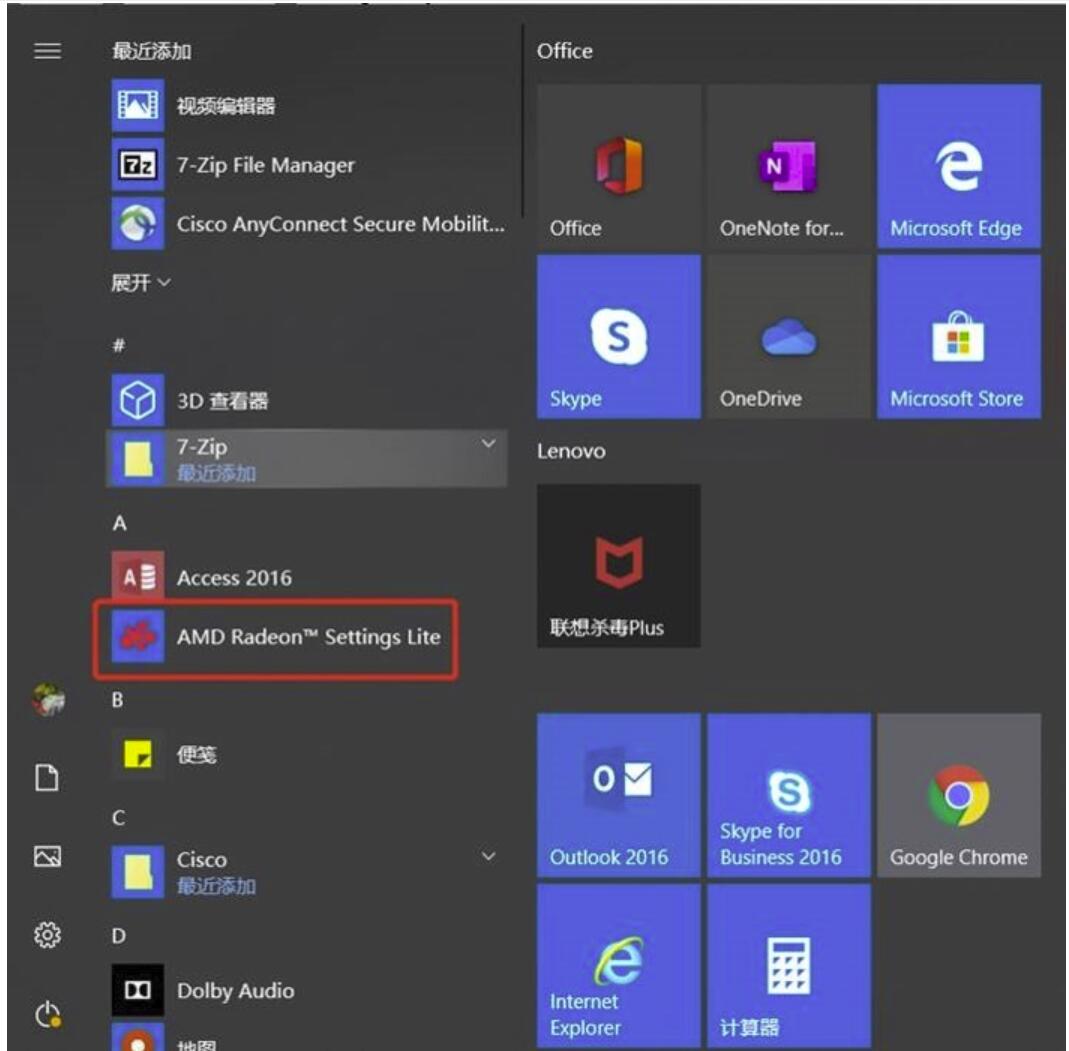Open the Outlook 2016 tile
This screenshot has width=1069, height=1051.
tap(618, 796)
